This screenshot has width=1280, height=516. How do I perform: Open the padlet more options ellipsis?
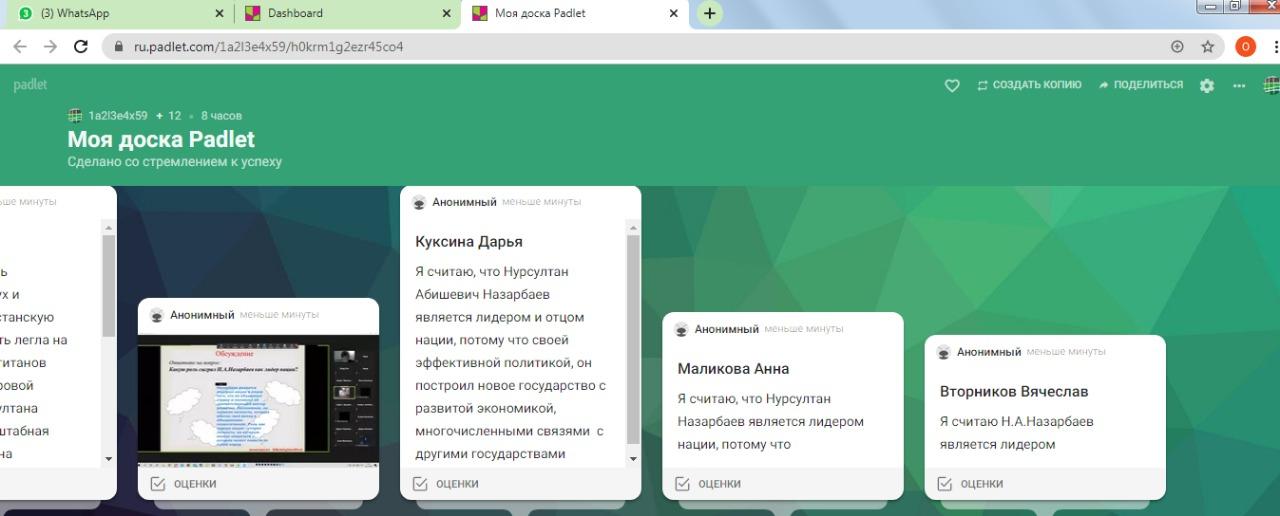point(1239,86)
